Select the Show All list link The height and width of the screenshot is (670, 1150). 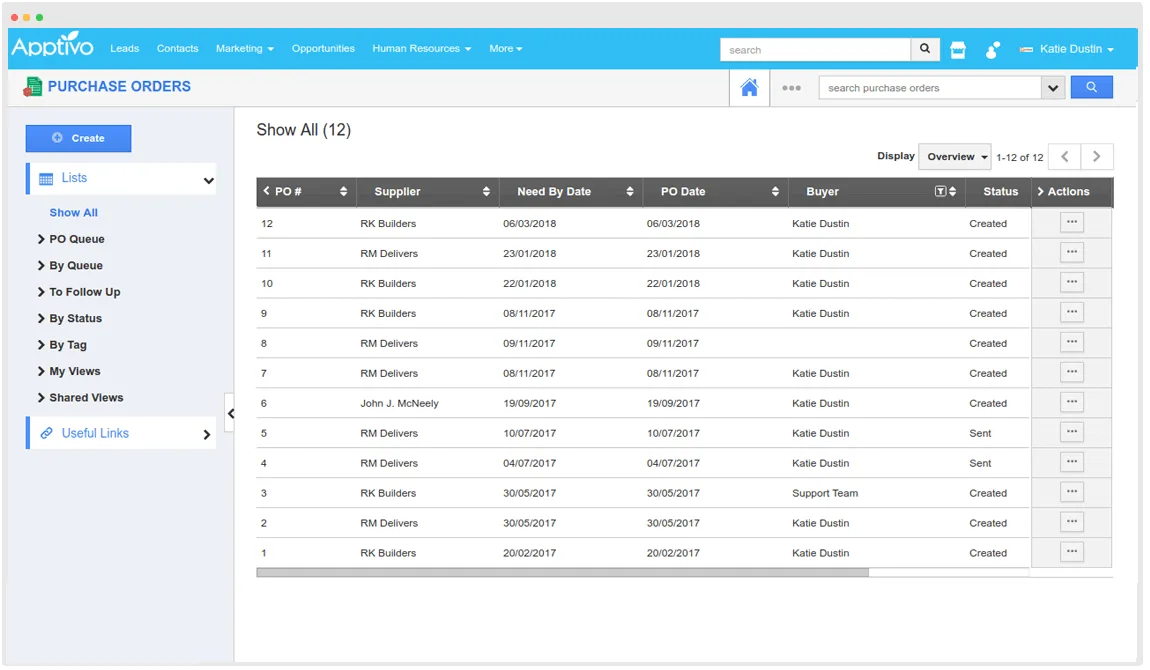coord(74,213)
